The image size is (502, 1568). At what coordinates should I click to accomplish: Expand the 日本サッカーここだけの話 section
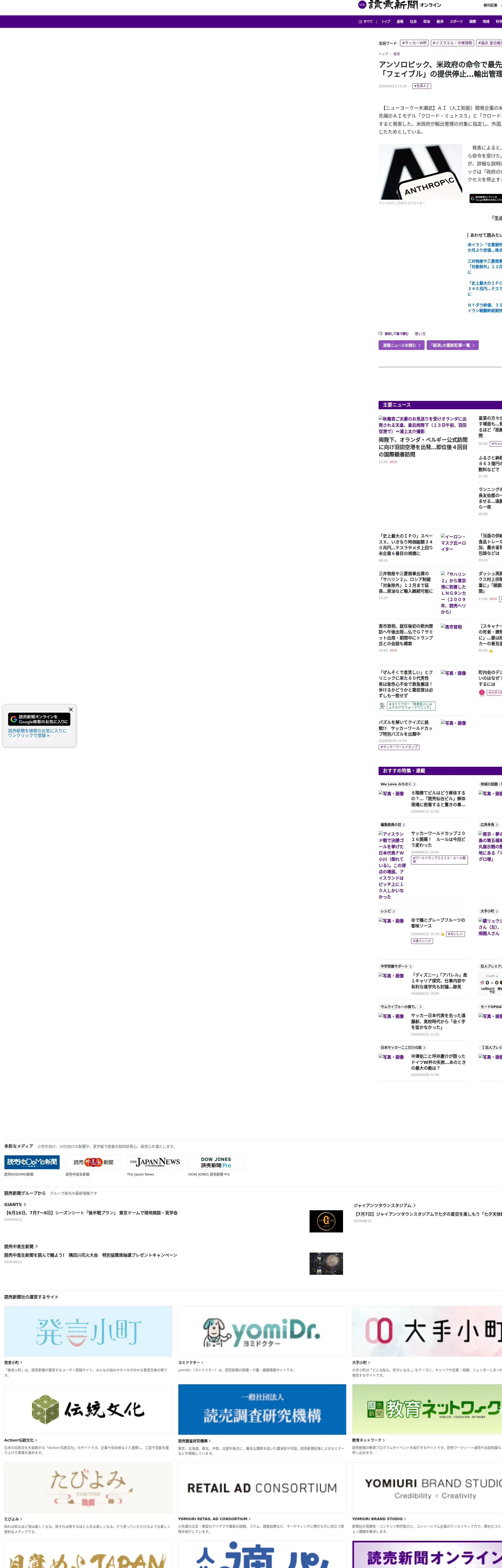(x=402, y=1048)
